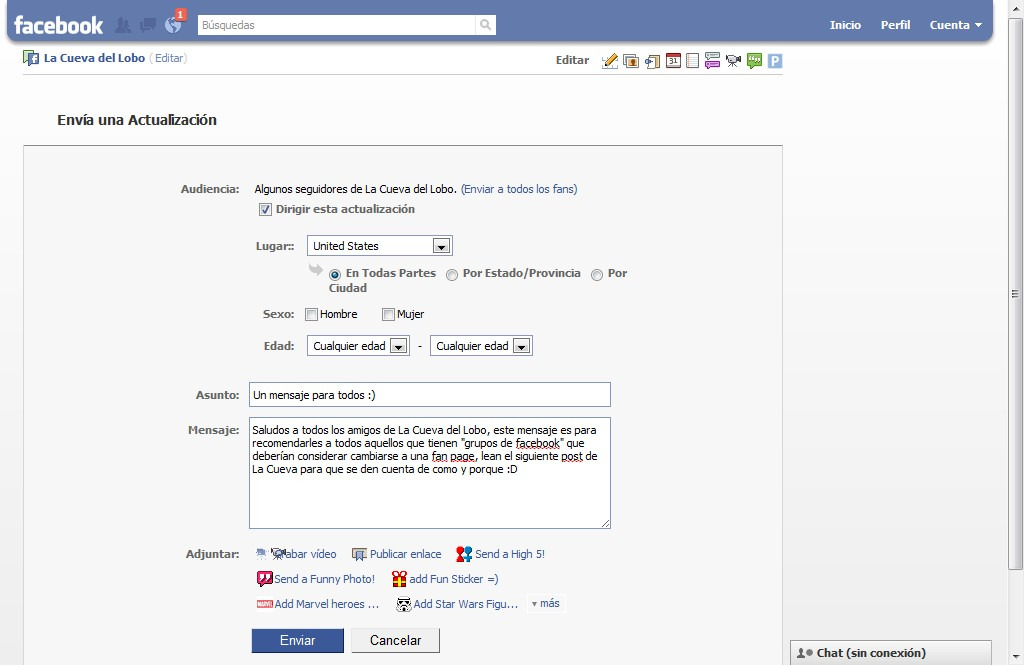Open the Links app icon
The width and height of the screenshot is (1024, 665).
[652, 61]
